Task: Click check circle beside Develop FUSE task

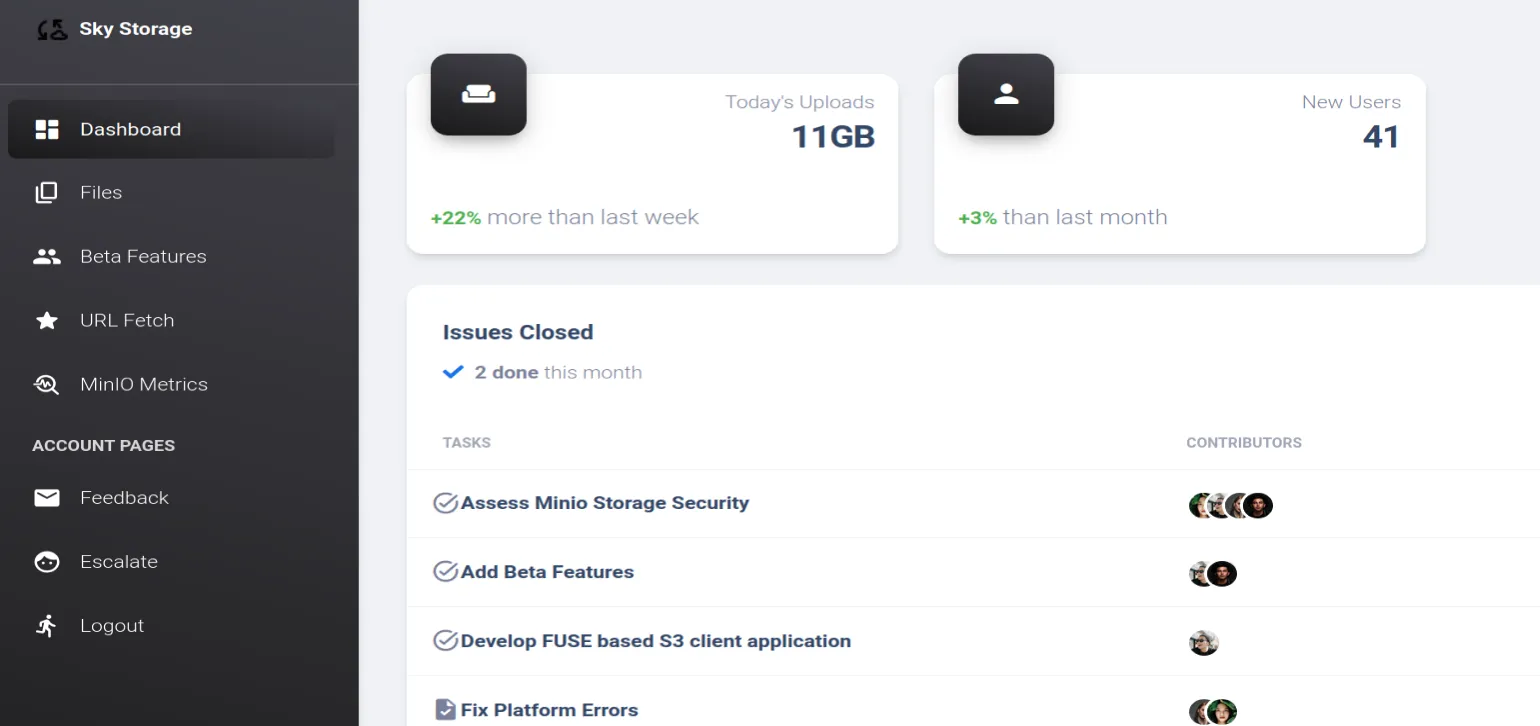Action: [445, 641]
